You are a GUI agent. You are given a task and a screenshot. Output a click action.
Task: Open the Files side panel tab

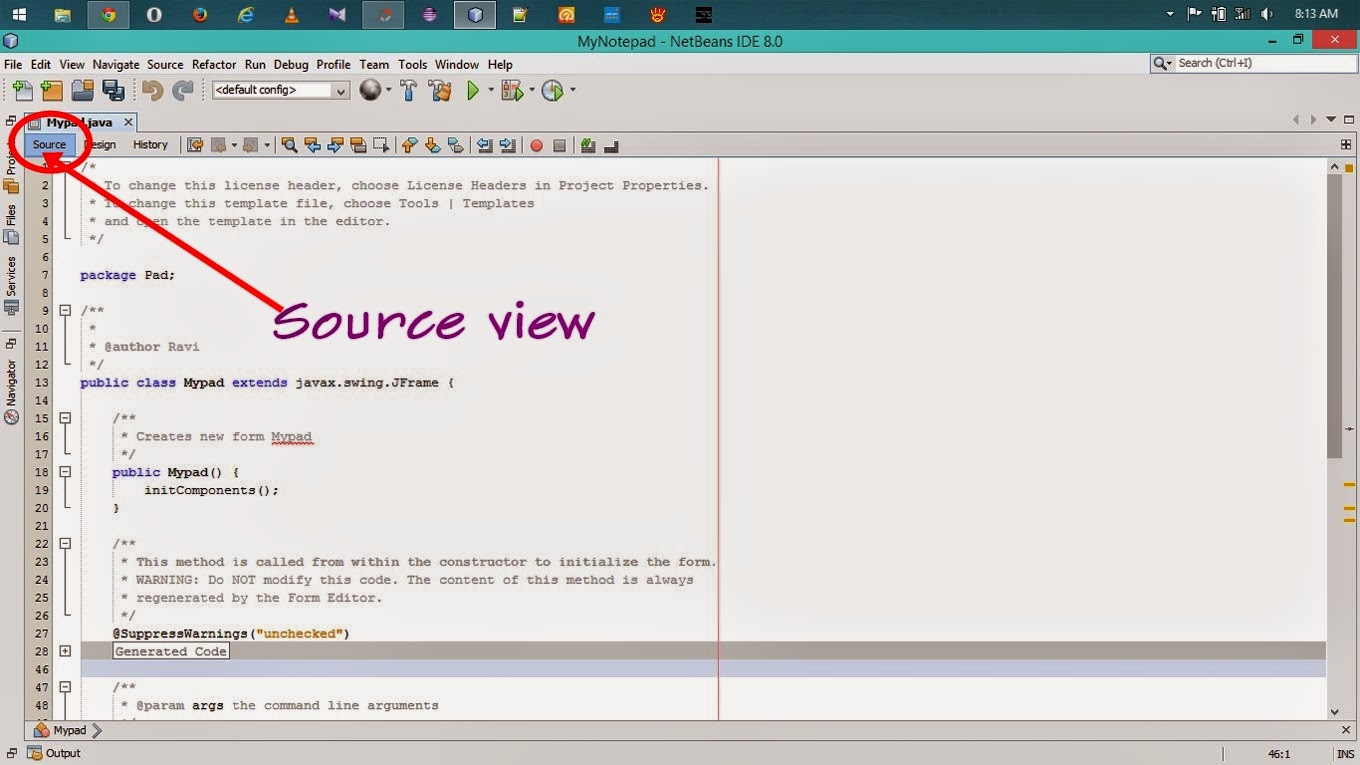(x=11, y=224)
